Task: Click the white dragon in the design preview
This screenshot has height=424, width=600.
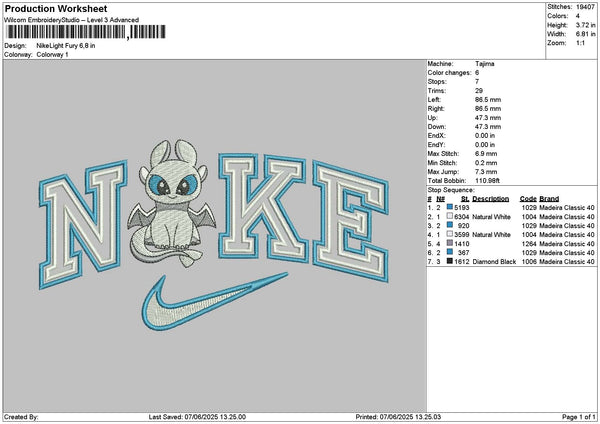Action: click(x=170, y=205)
